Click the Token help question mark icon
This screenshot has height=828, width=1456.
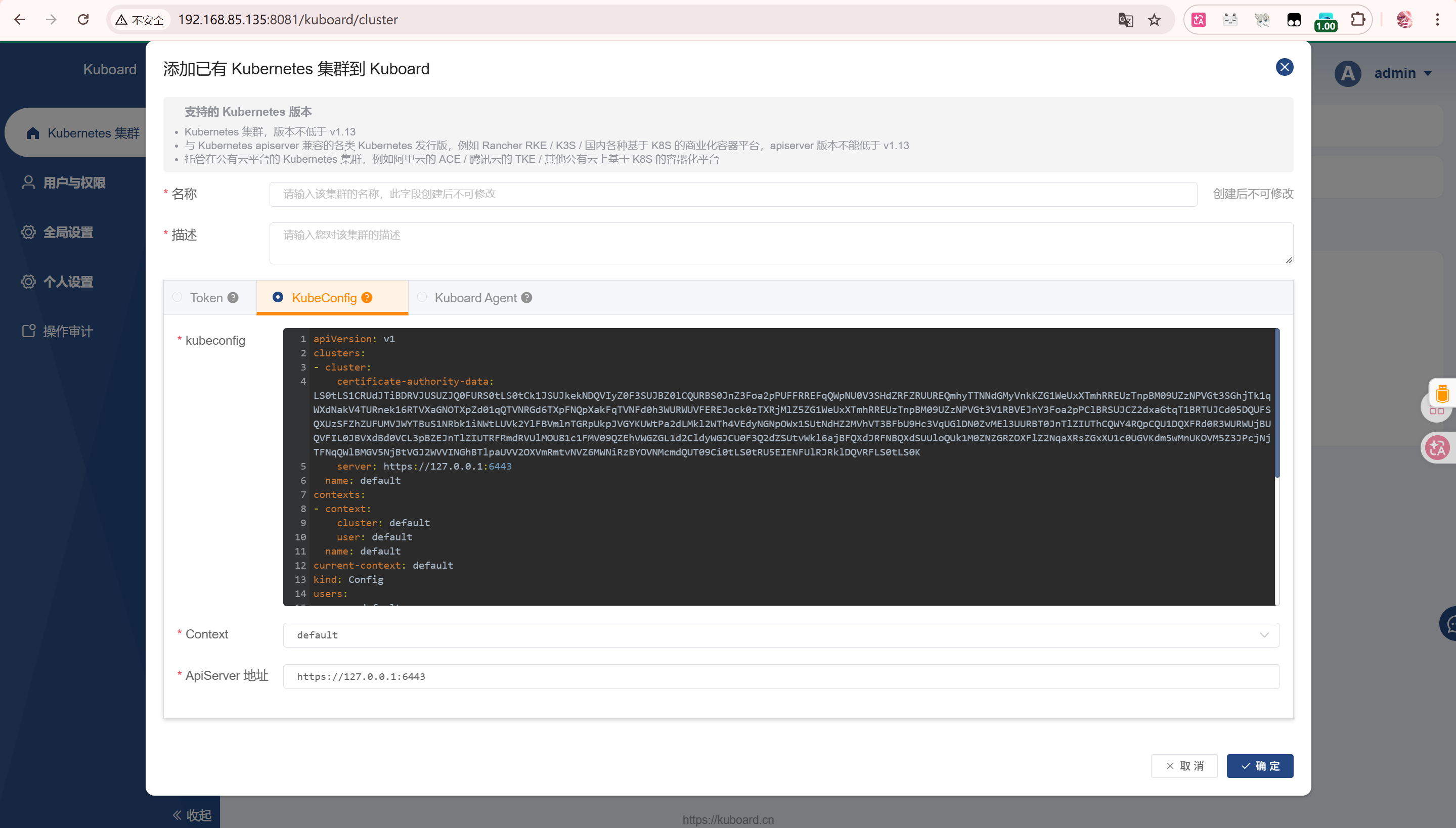(233, 297)
